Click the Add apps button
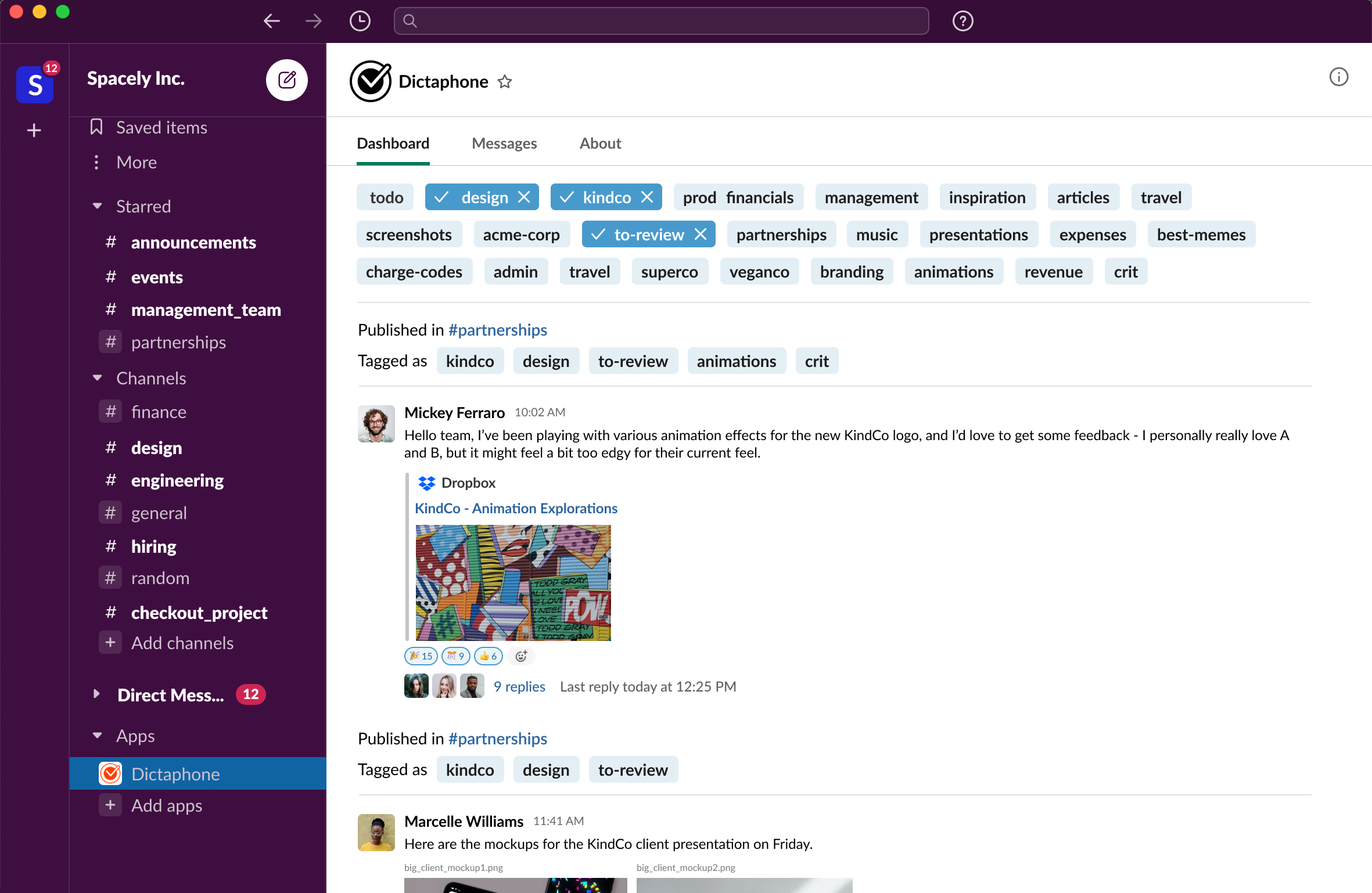Viewport: 1372px width, 893px height. pos(167,805)
